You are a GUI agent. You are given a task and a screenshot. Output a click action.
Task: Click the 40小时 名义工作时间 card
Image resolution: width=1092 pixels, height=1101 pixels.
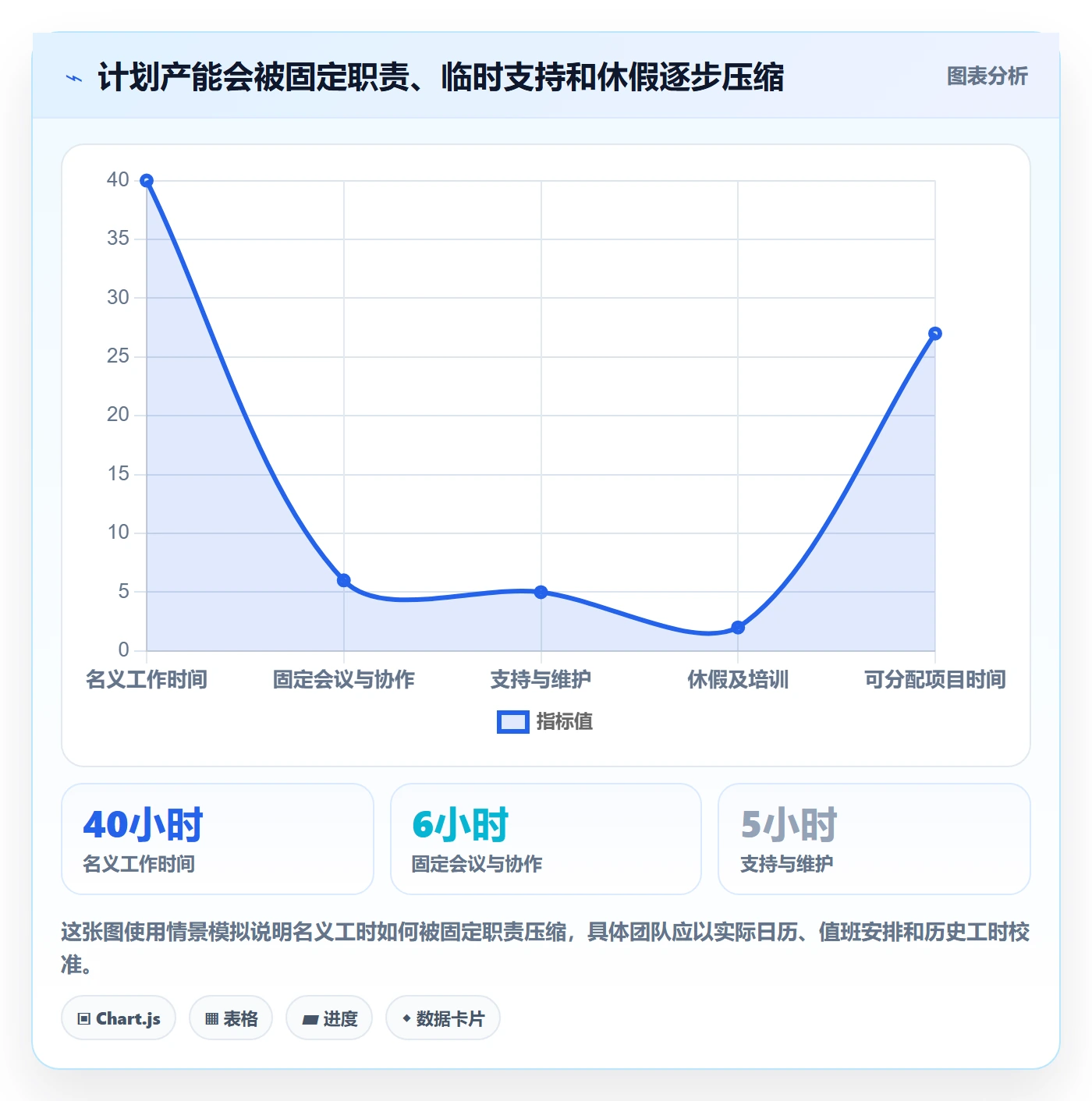218,839
